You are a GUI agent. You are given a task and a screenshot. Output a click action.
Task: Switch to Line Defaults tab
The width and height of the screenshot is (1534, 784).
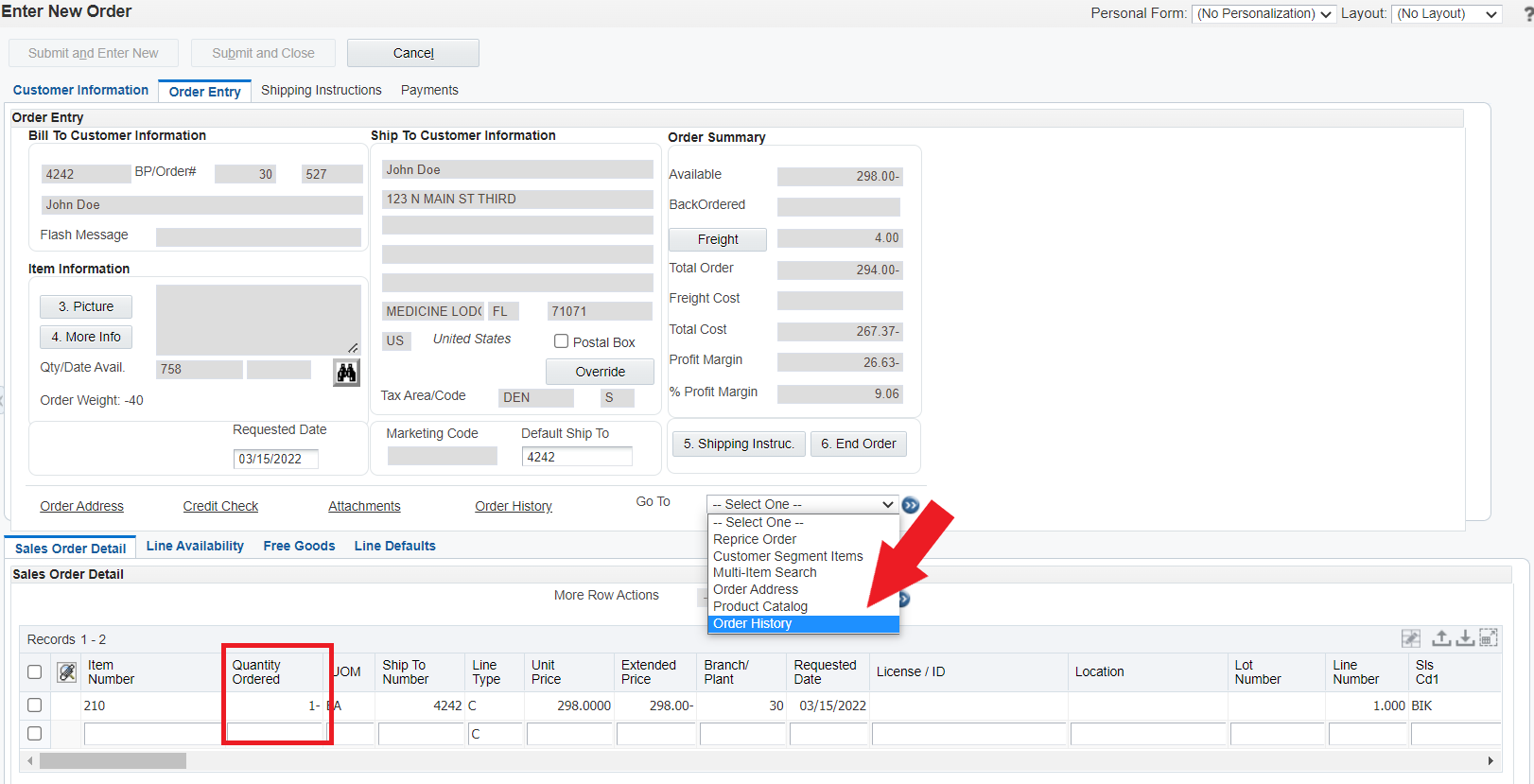395,546
